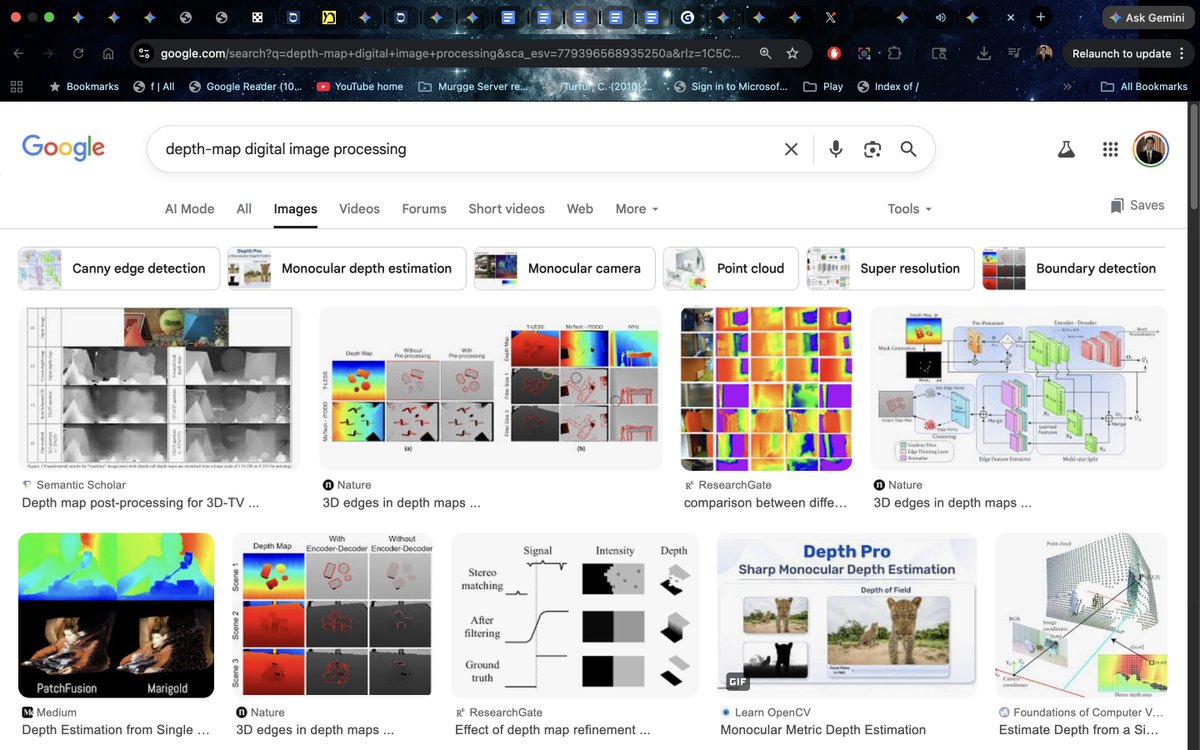Select the Short videos tab

click(x=507, y=208)
